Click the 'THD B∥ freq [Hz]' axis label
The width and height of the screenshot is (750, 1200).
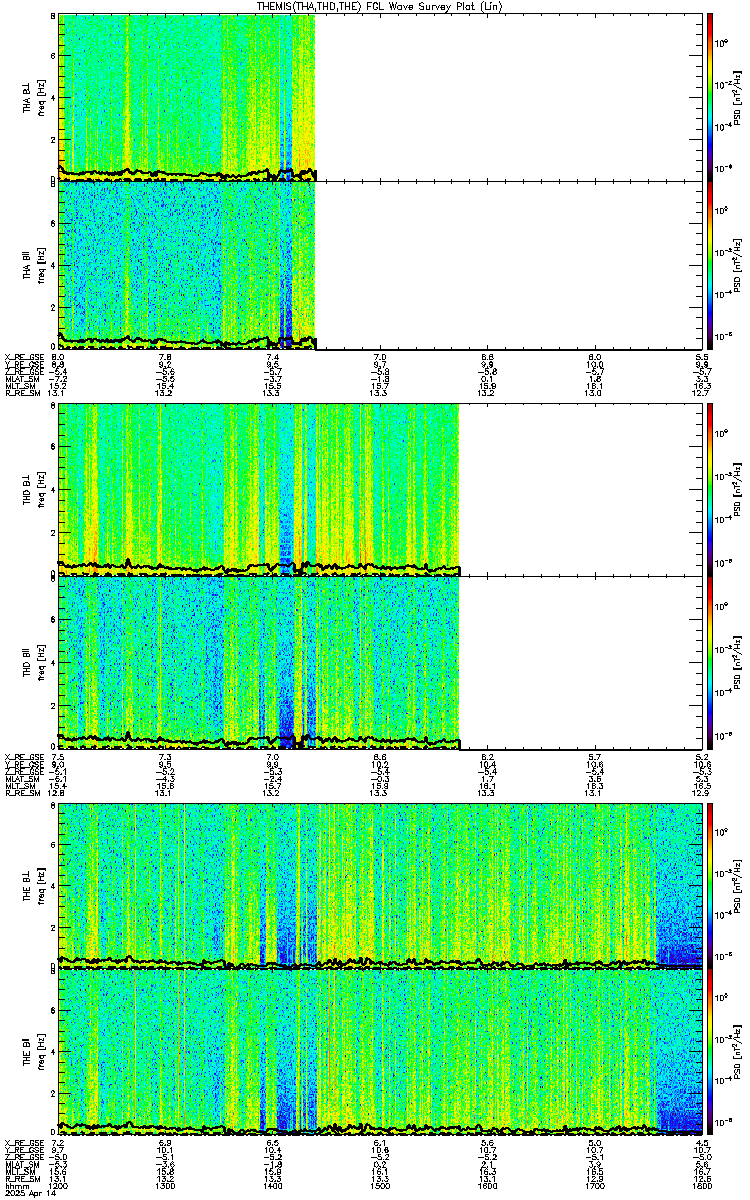pos(34,661)
